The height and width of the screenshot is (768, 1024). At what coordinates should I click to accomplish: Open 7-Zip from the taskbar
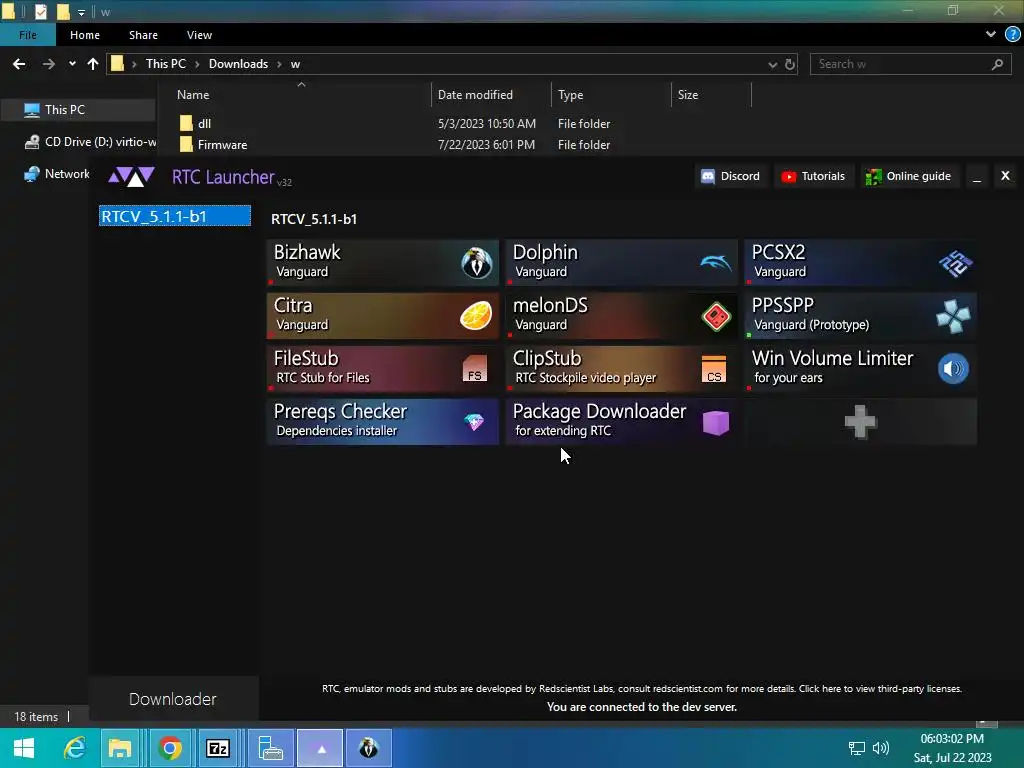point(218,748)
